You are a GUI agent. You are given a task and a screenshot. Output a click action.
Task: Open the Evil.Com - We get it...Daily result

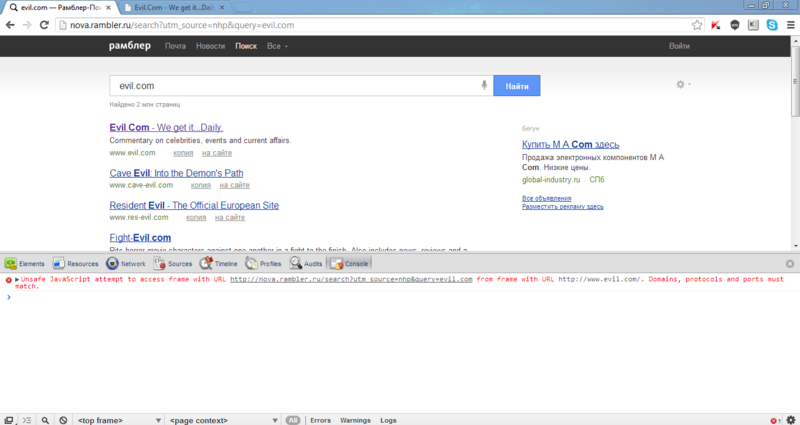coord(166,128)
